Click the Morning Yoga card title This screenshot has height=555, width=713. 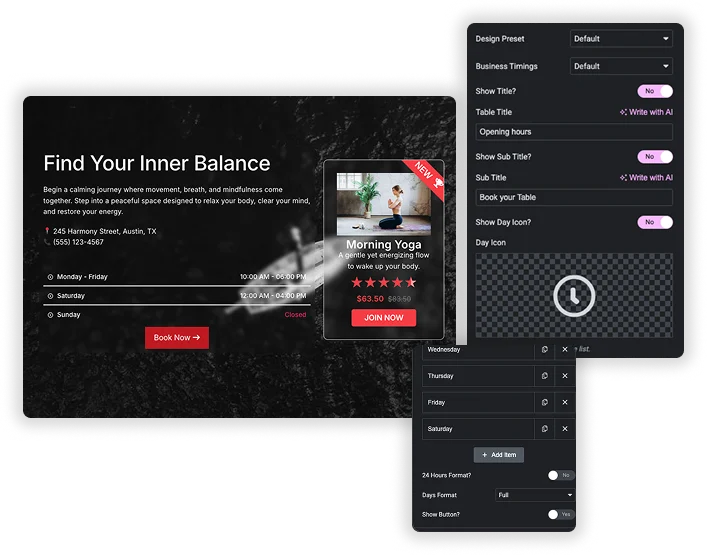tap(384, 245)
